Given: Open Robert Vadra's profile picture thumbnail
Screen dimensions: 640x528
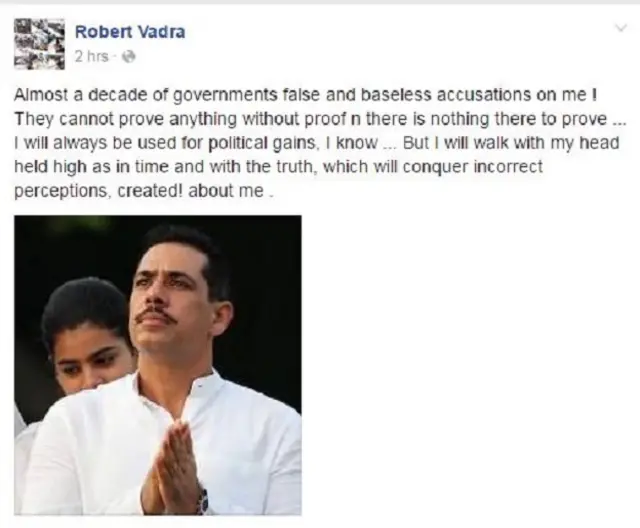Looking at the screenshot, I should (x=39, y=44).
